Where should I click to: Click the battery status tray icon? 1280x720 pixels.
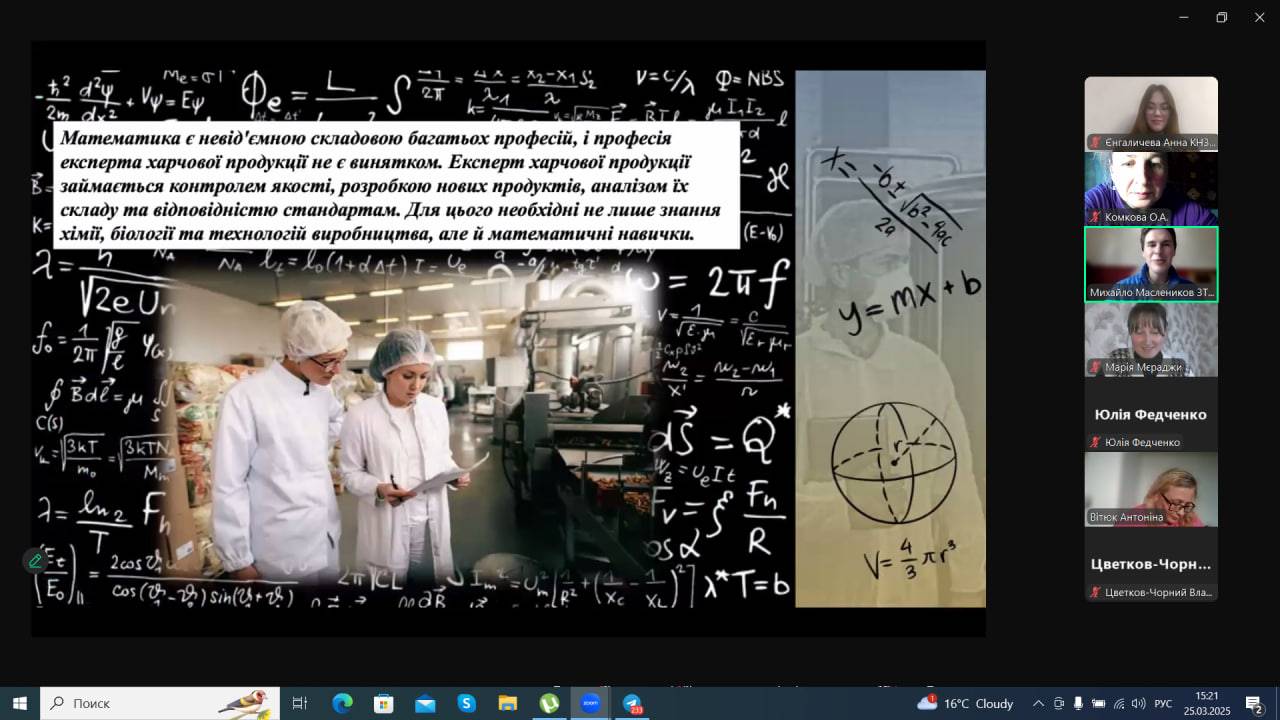click(1098, 703)
